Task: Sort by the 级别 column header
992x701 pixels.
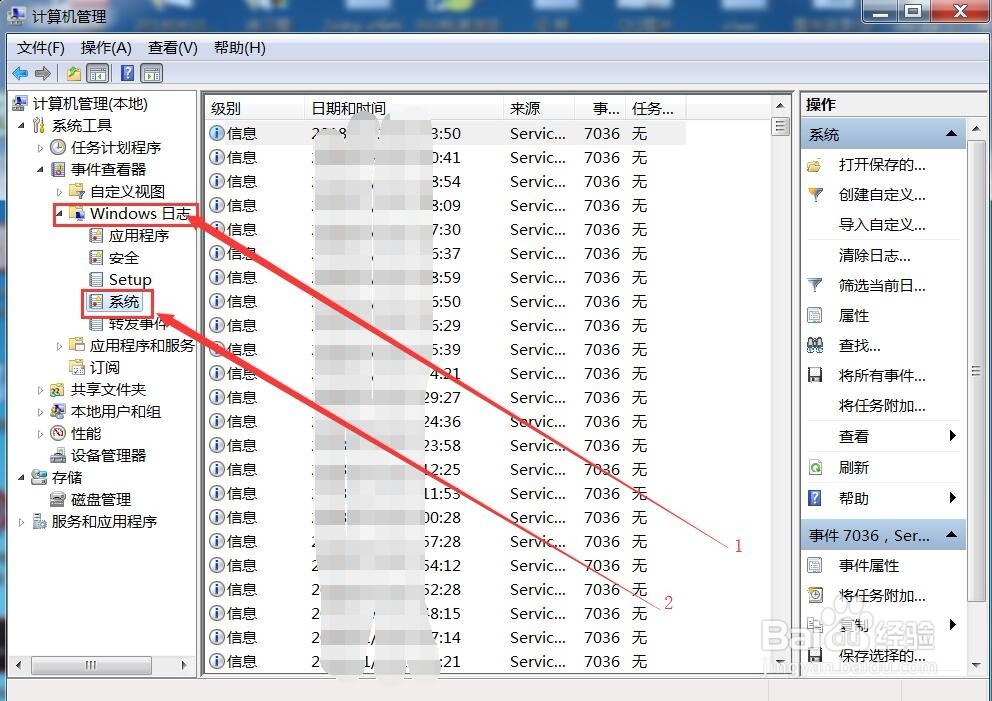Action: (255, 108)
